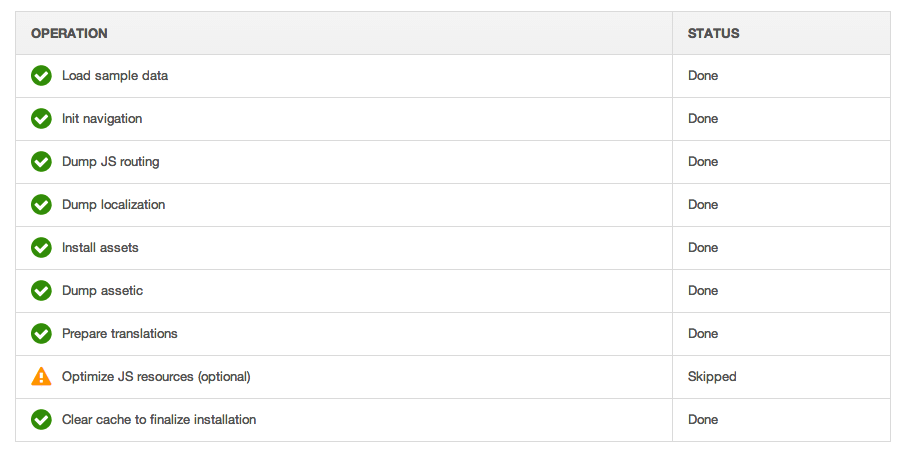The image size is (907, 471).
Task: Click the STATUS column header
Action: point(713,34)
